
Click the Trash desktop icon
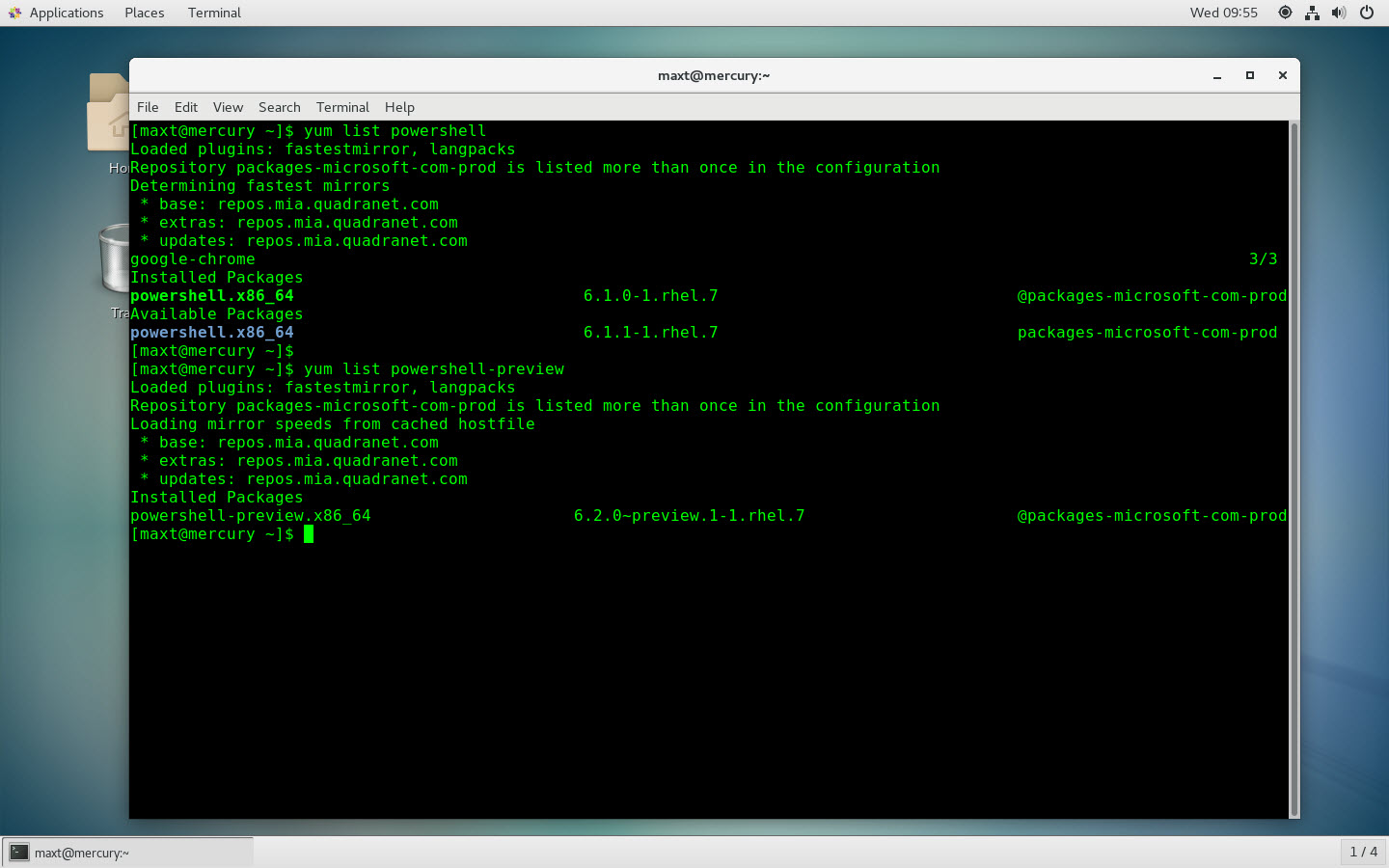point(114,258)
